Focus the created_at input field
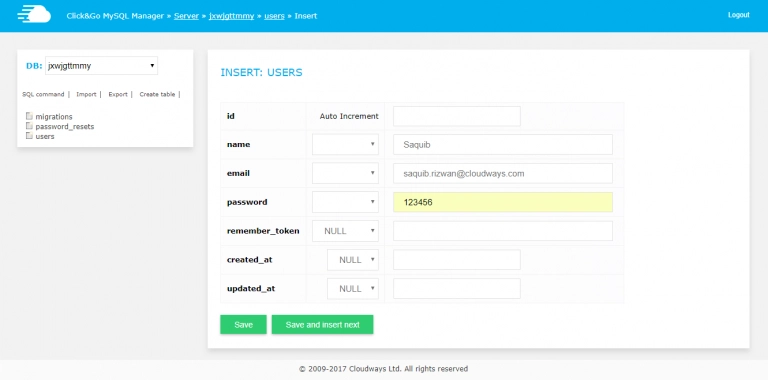768x380 pixels. coord(456,260)
